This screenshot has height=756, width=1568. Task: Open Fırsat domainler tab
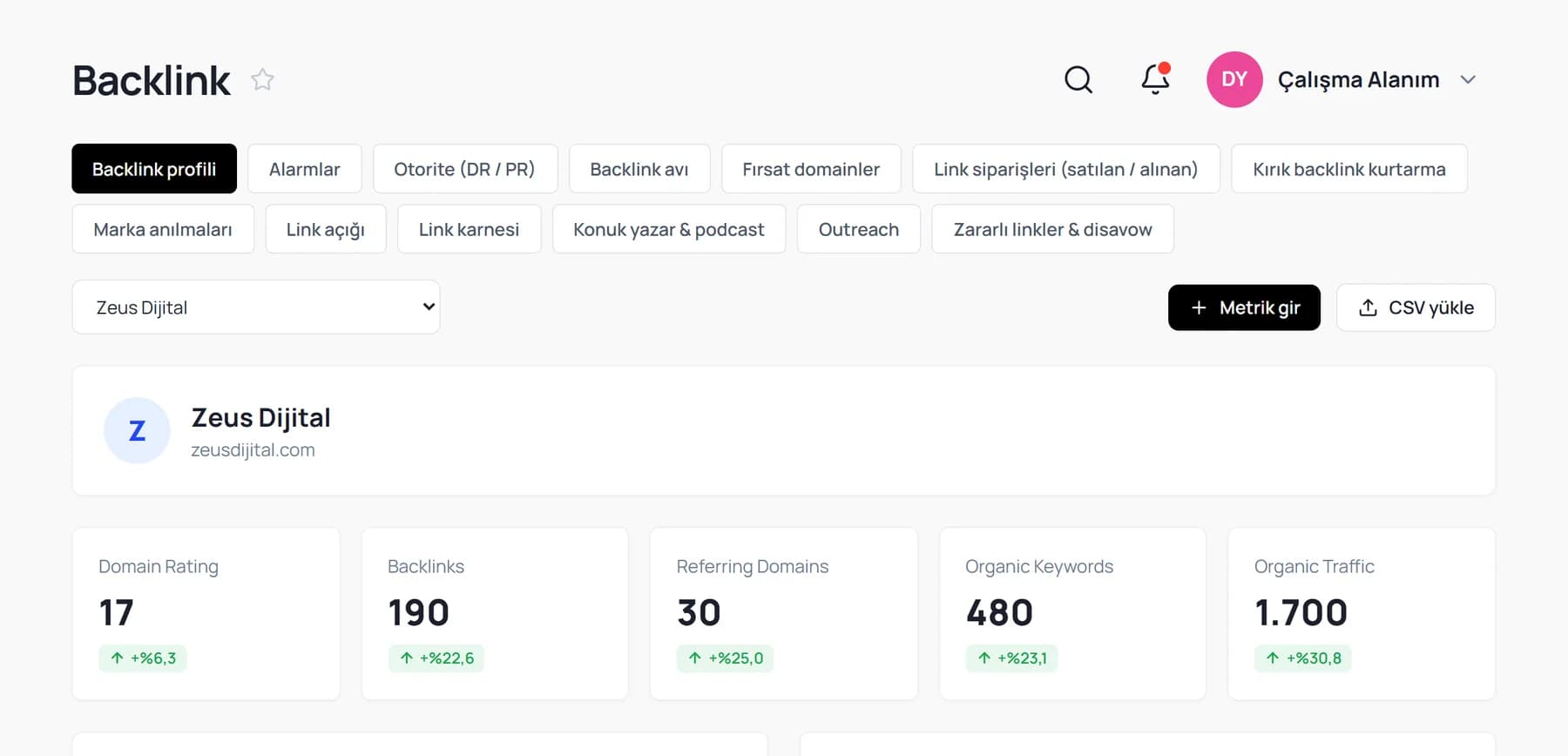coord(811,169)
